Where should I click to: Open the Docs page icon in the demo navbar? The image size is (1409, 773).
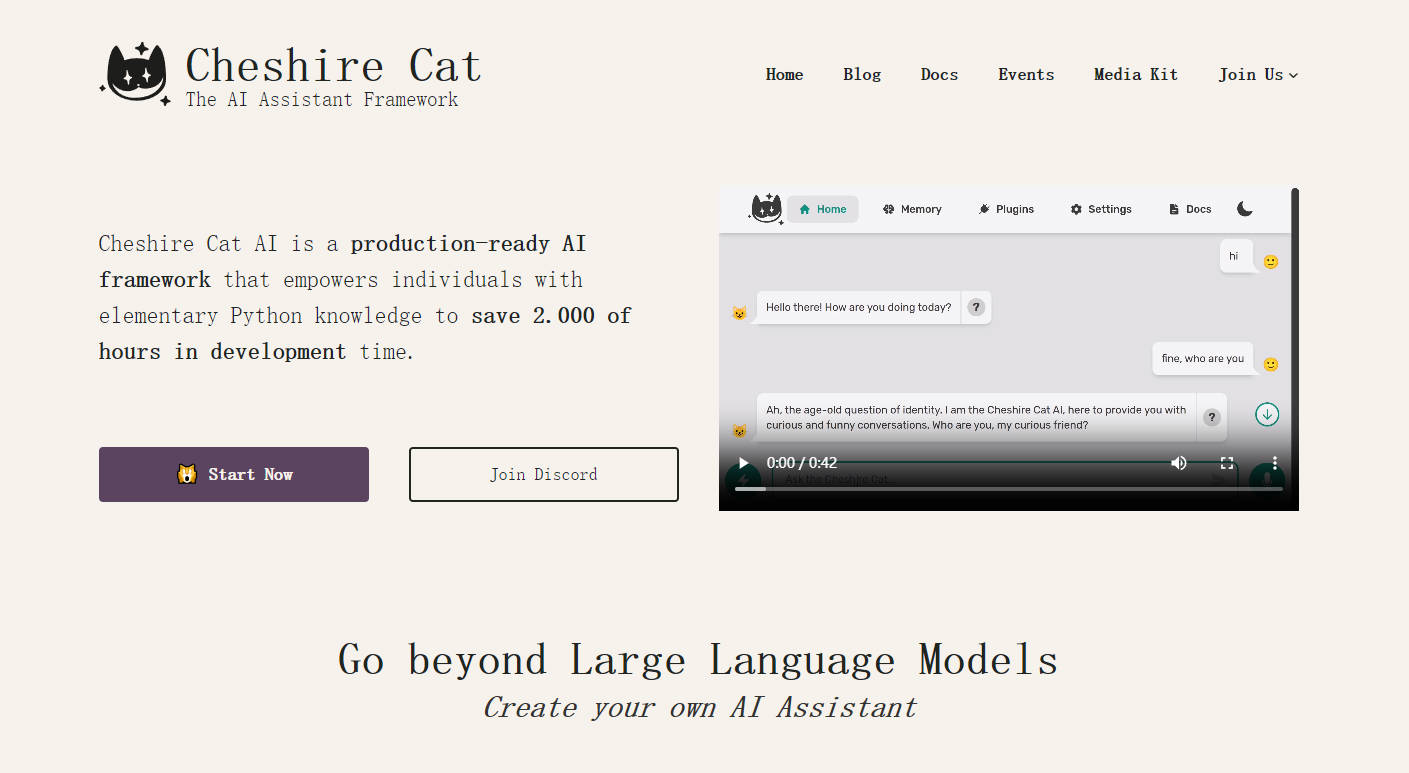coord(1172,208)
